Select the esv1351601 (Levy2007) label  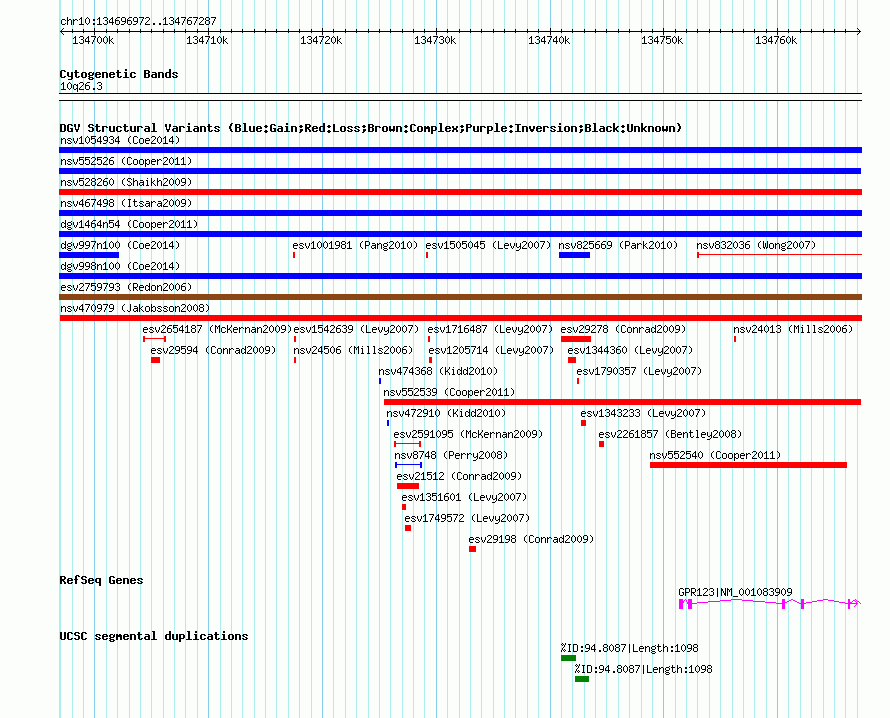pos(464,497)
